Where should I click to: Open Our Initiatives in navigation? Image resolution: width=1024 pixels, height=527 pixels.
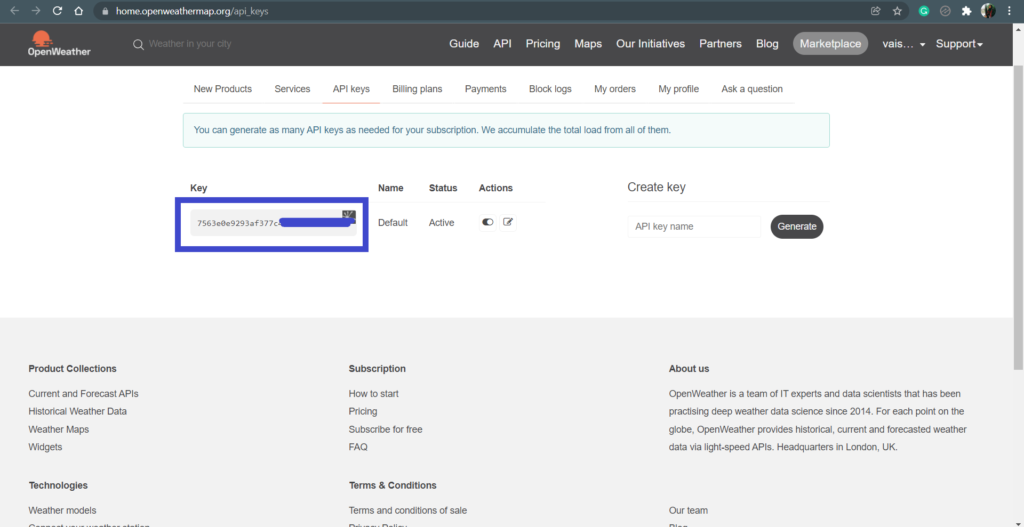point(650,44)
